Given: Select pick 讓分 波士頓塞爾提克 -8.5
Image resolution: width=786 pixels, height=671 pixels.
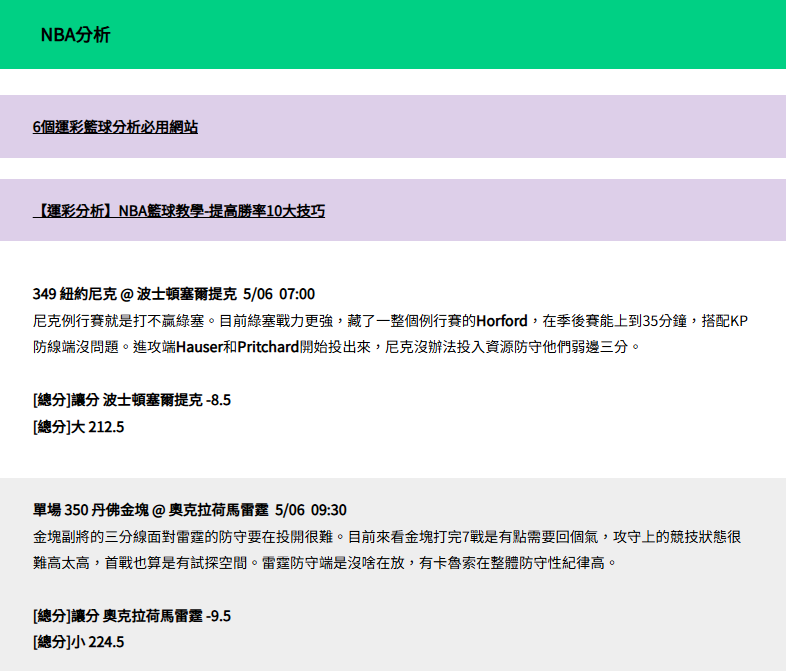Looking at the screenshot, I should click(x=132, y=400).
